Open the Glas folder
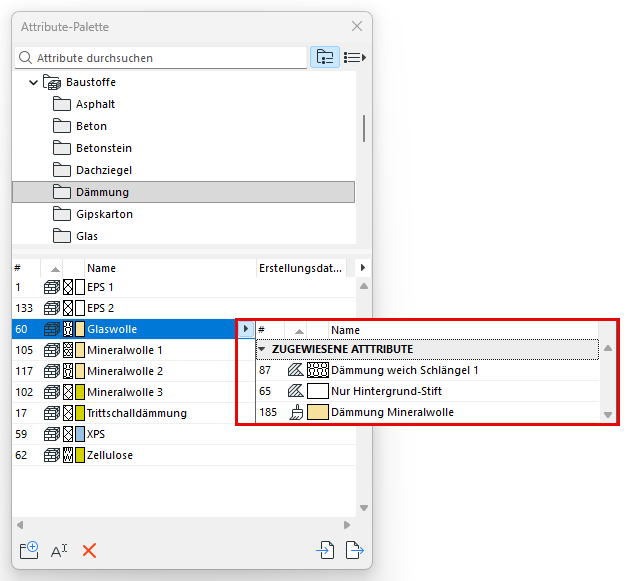Screen dimensions: 628x581 87,236
